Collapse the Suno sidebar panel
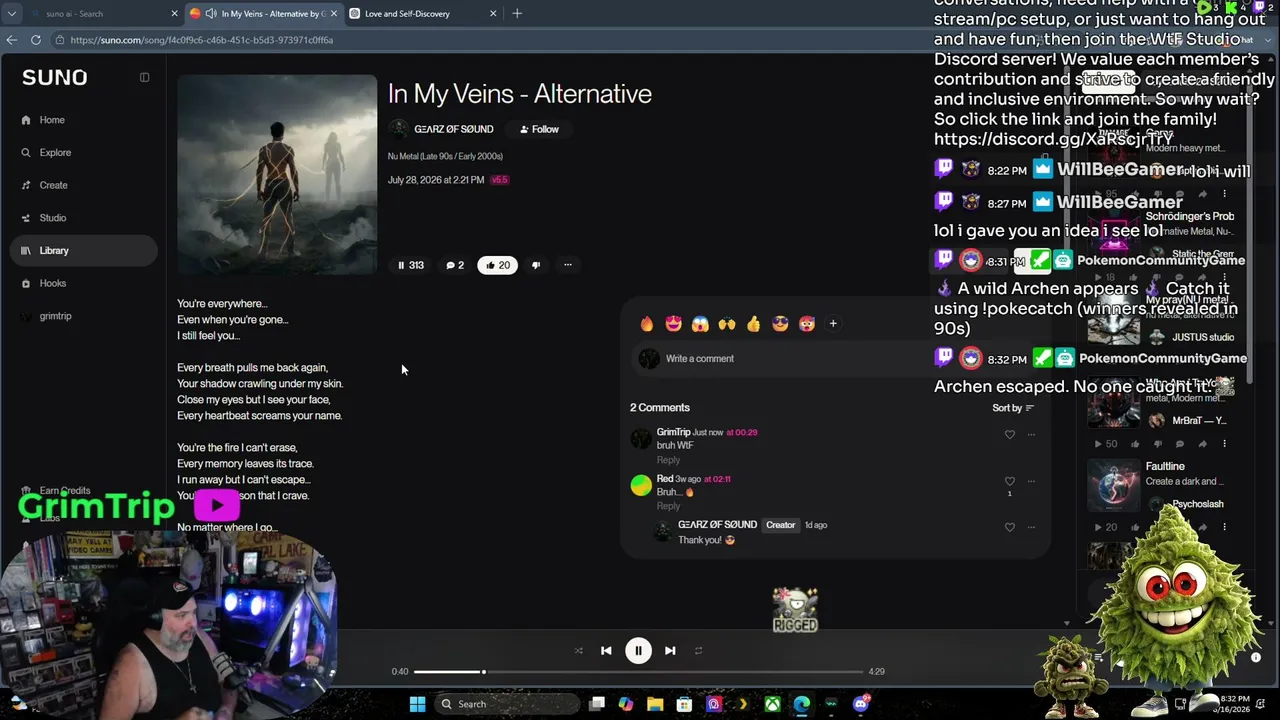 click(144, 77)
